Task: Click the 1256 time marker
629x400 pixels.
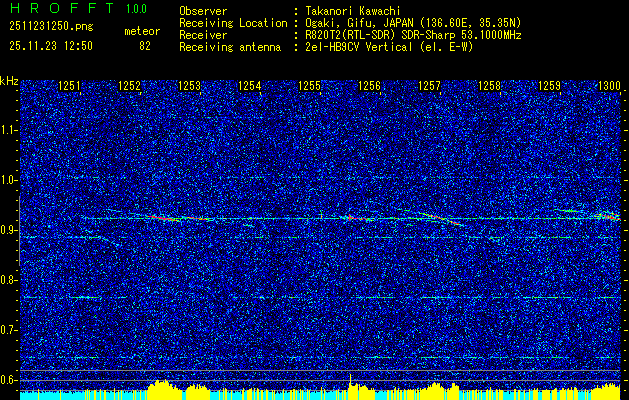Action: point(369,86)
